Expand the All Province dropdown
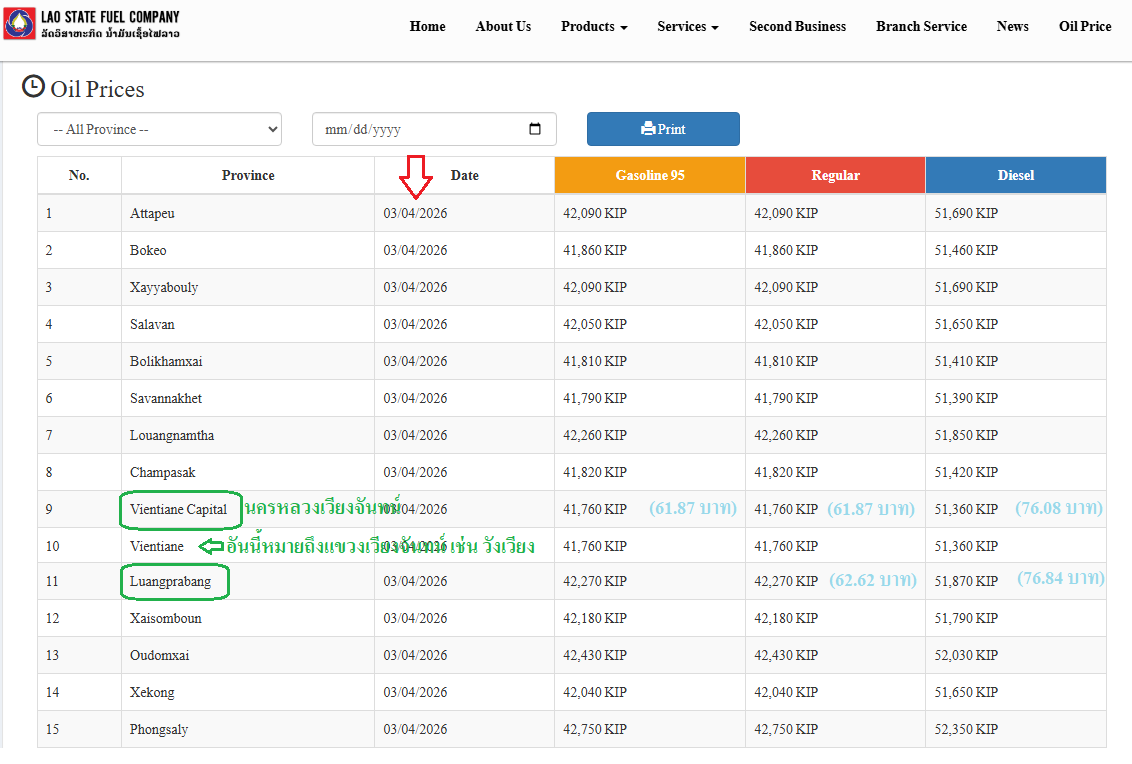 (159, 129)
